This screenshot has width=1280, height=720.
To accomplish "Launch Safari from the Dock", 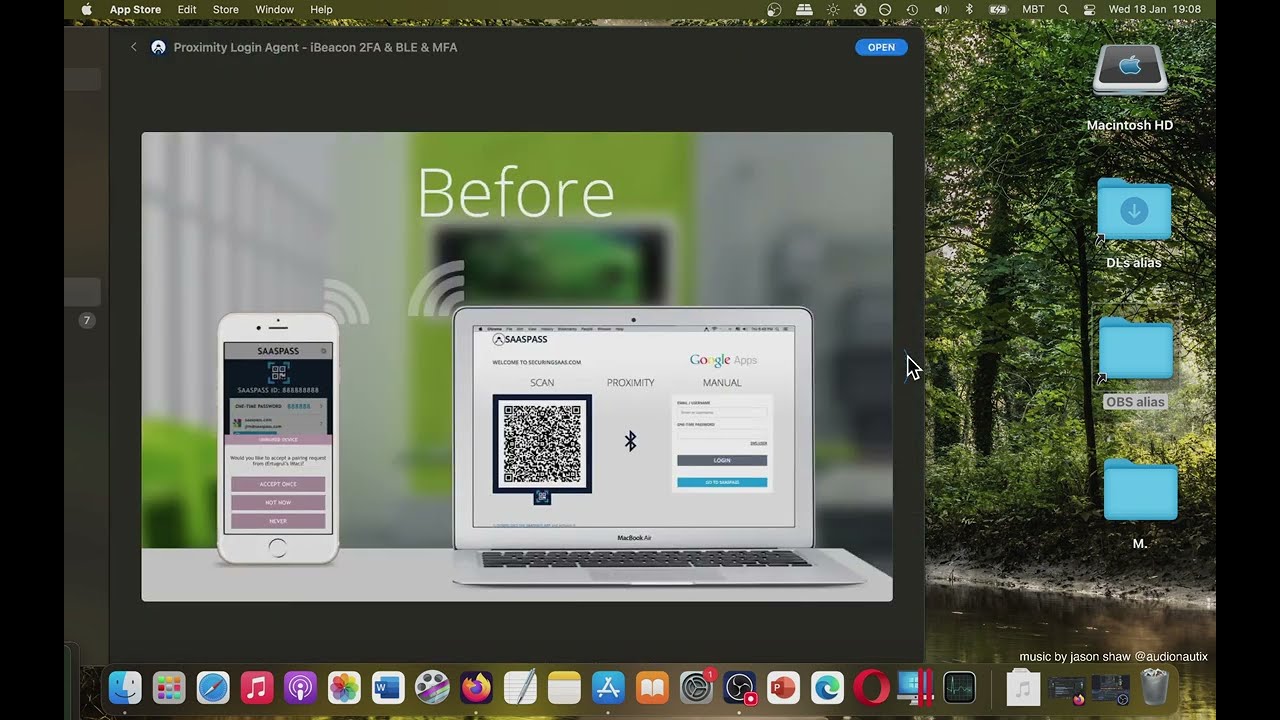I will click(213, 687).
